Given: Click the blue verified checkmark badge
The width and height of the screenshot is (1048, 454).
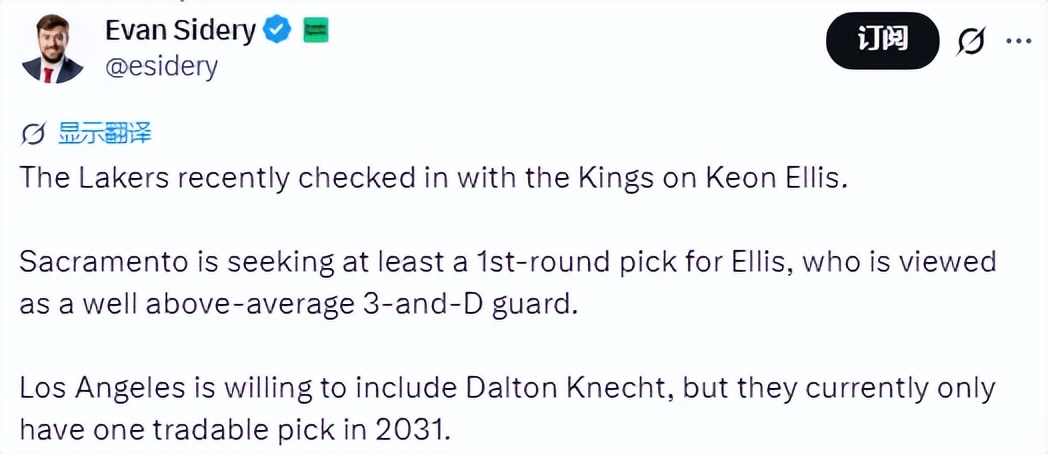Looking at the screenshot, I should tap(277, 32).
